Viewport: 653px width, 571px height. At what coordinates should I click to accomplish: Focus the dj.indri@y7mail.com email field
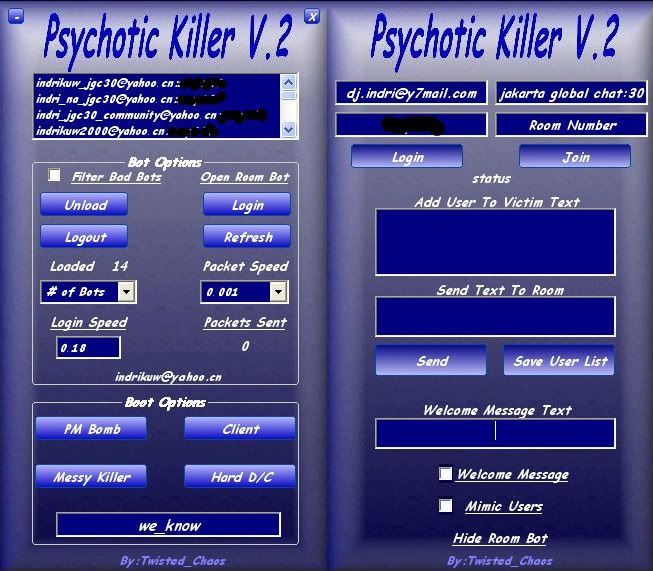pos(411,93)
